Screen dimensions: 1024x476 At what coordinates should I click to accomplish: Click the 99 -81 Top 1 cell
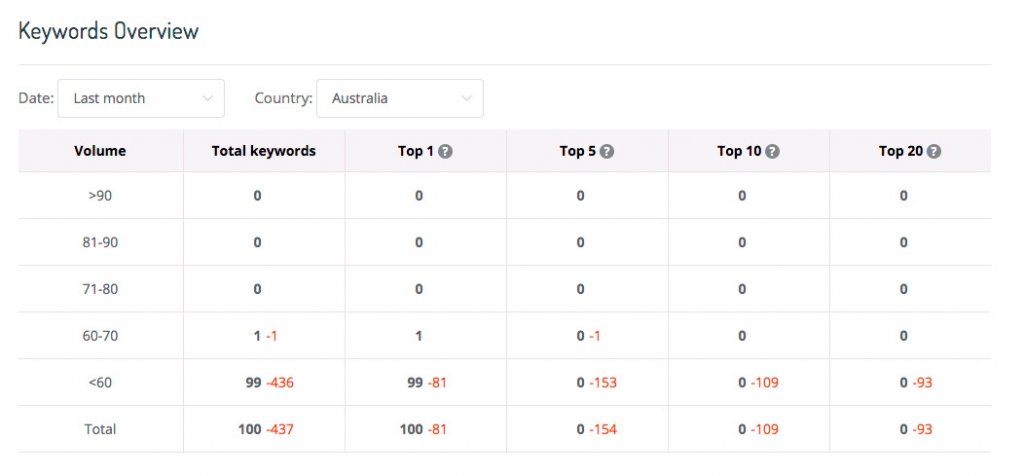(427, 383)
